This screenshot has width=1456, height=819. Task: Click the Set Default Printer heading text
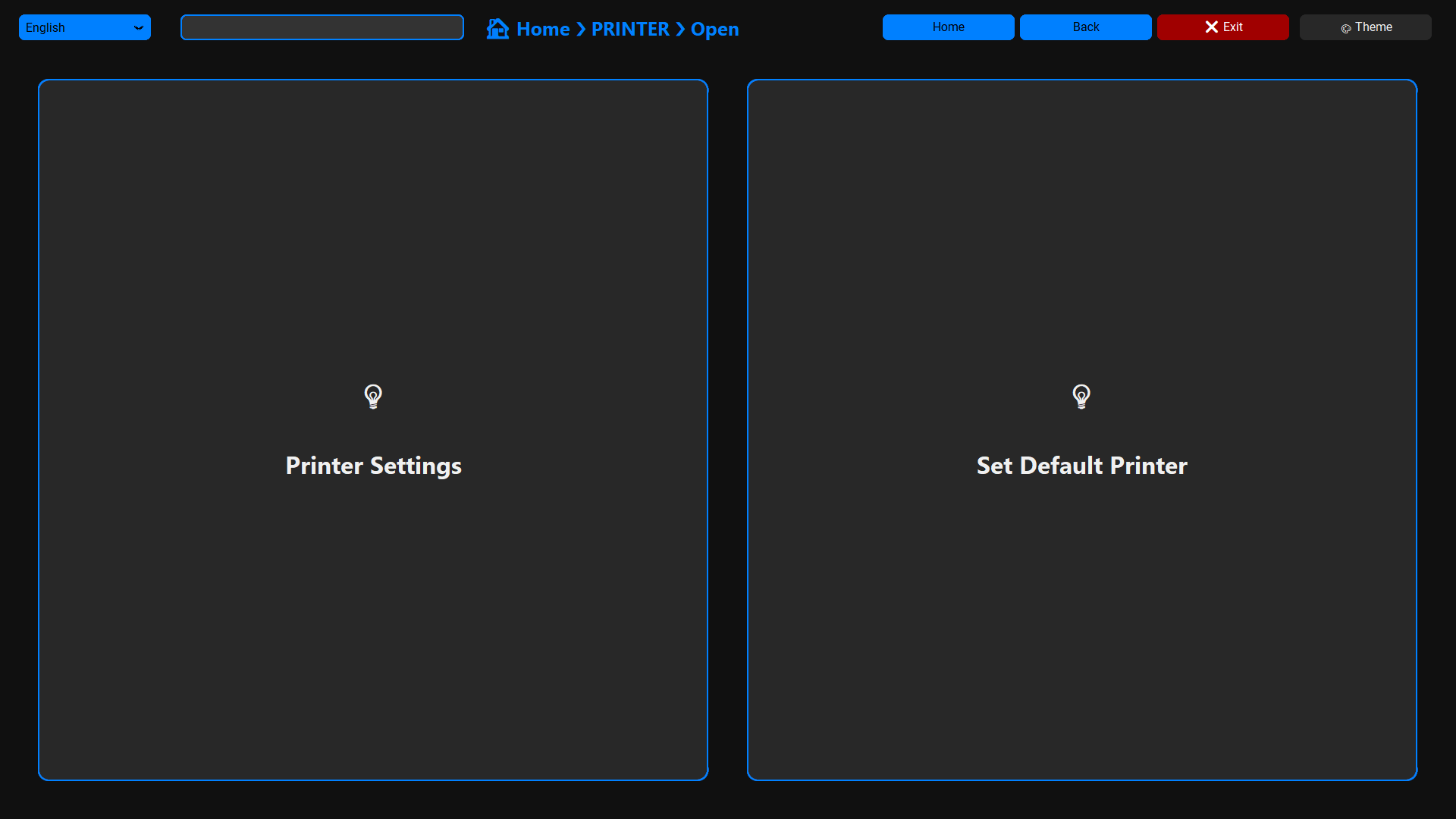[1081, 466]
